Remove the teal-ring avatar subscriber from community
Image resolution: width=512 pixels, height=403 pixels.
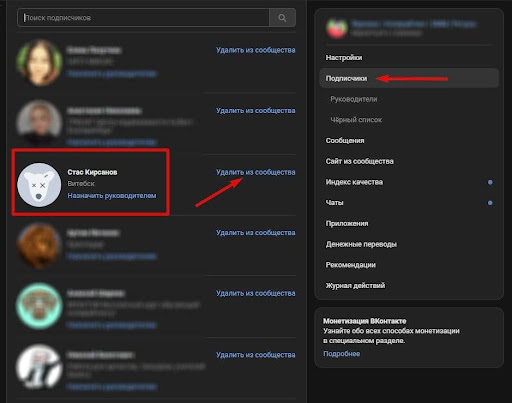[255, 293]
